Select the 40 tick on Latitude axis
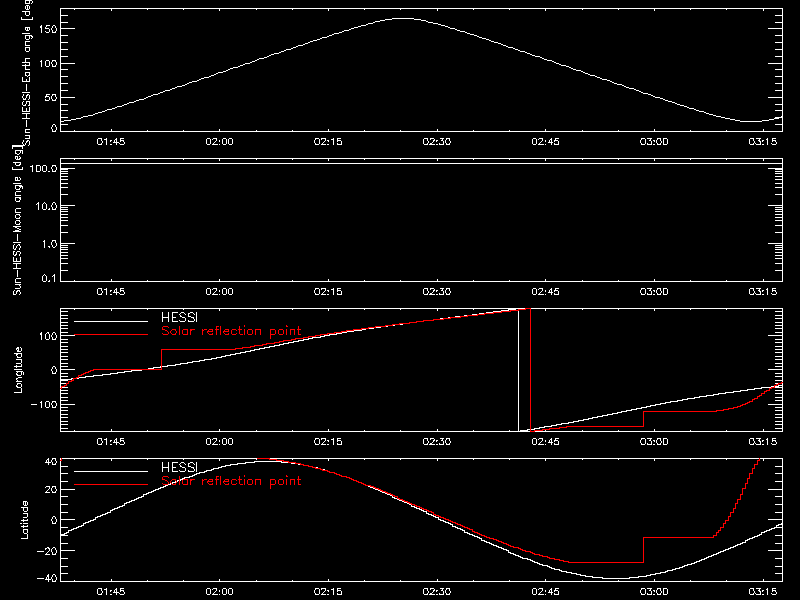 pos(51,462)
